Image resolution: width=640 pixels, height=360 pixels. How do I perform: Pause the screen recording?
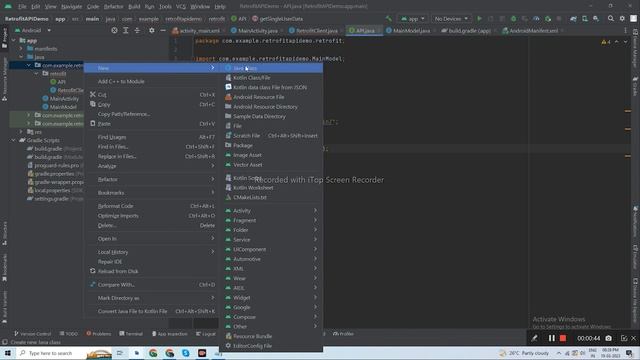pyautogui.click(x=551, y=338)
